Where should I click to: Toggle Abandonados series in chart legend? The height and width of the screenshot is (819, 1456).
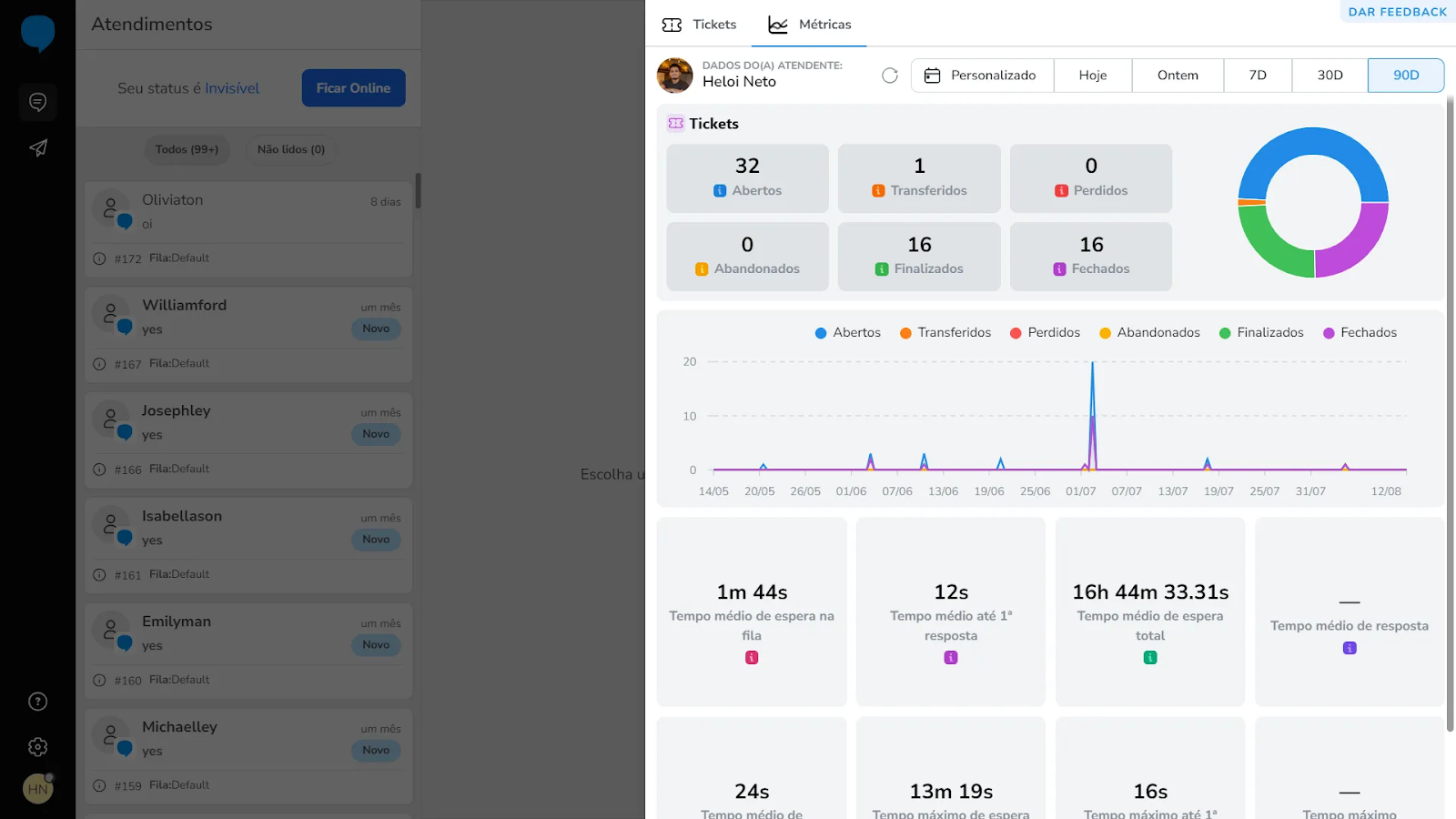click(1149, 333)
